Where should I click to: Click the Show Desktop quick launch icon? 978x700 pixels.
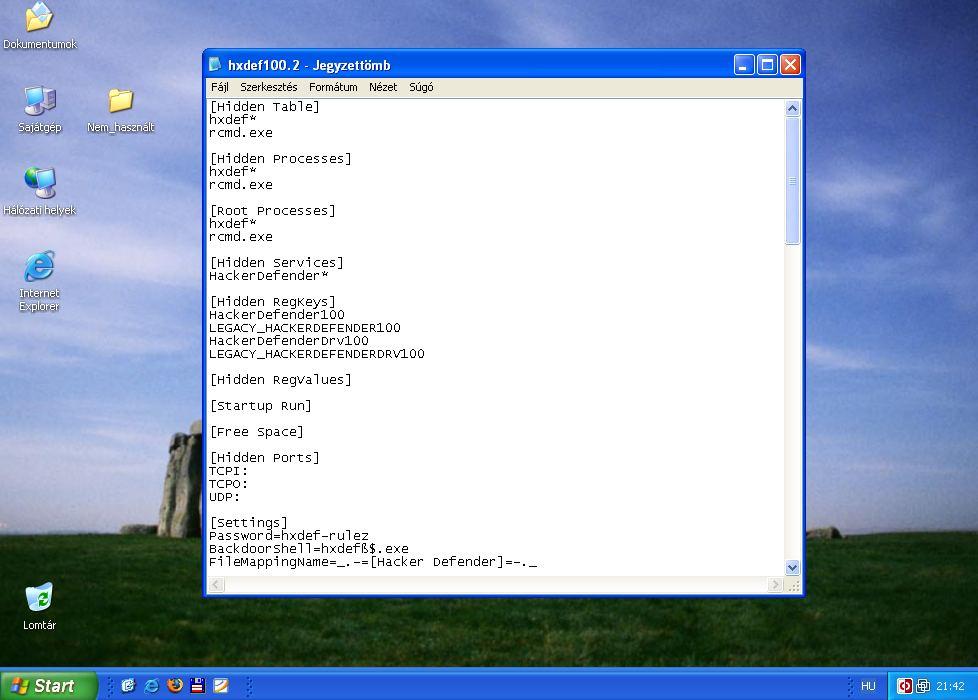128,686
